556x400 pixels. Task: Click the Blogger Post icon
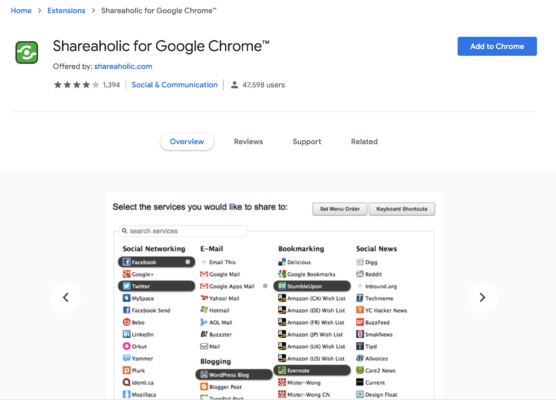pyautogui.click(x=204, y=387)
